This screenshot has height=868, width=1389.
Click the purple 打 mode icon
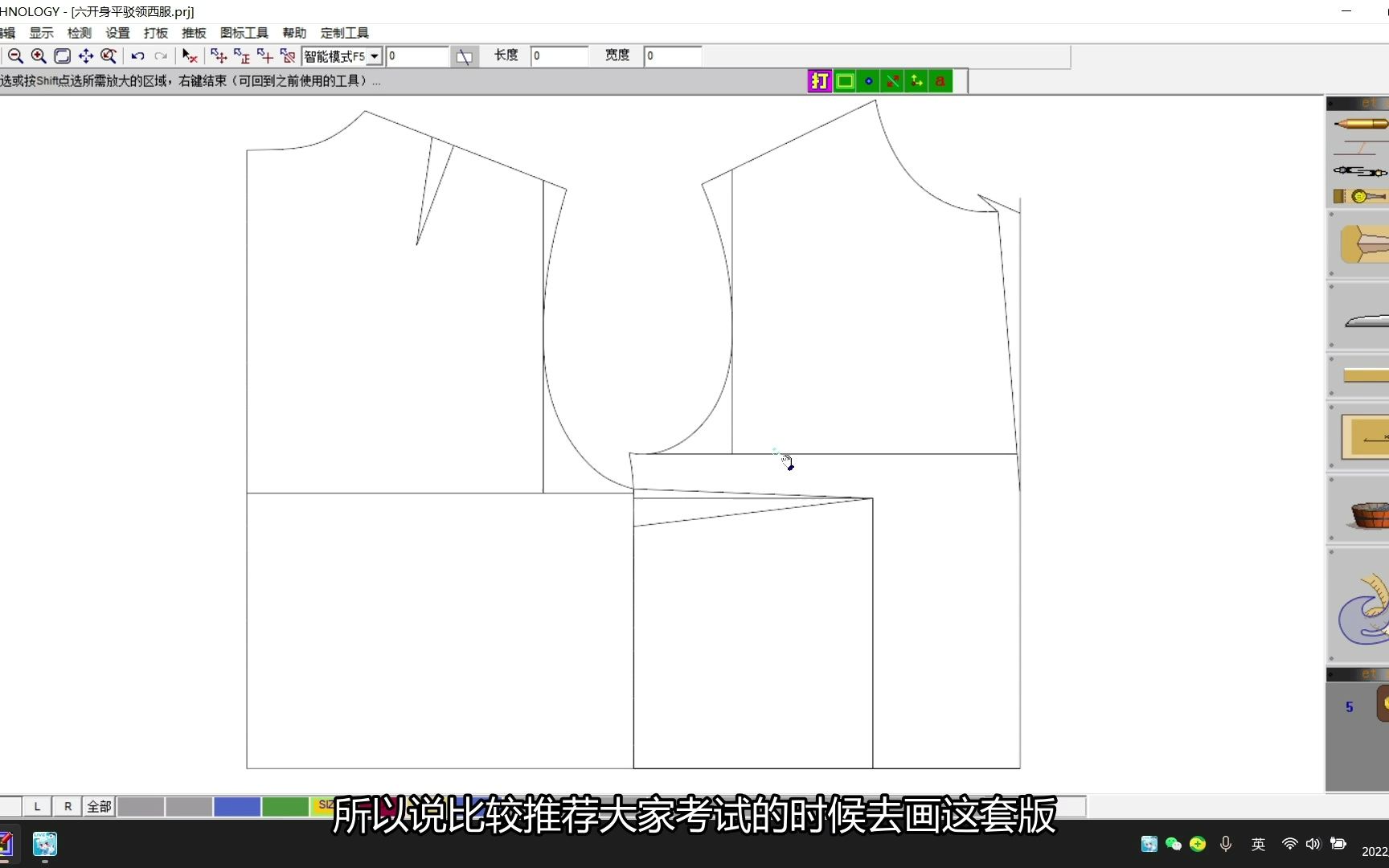click(820, 81)
